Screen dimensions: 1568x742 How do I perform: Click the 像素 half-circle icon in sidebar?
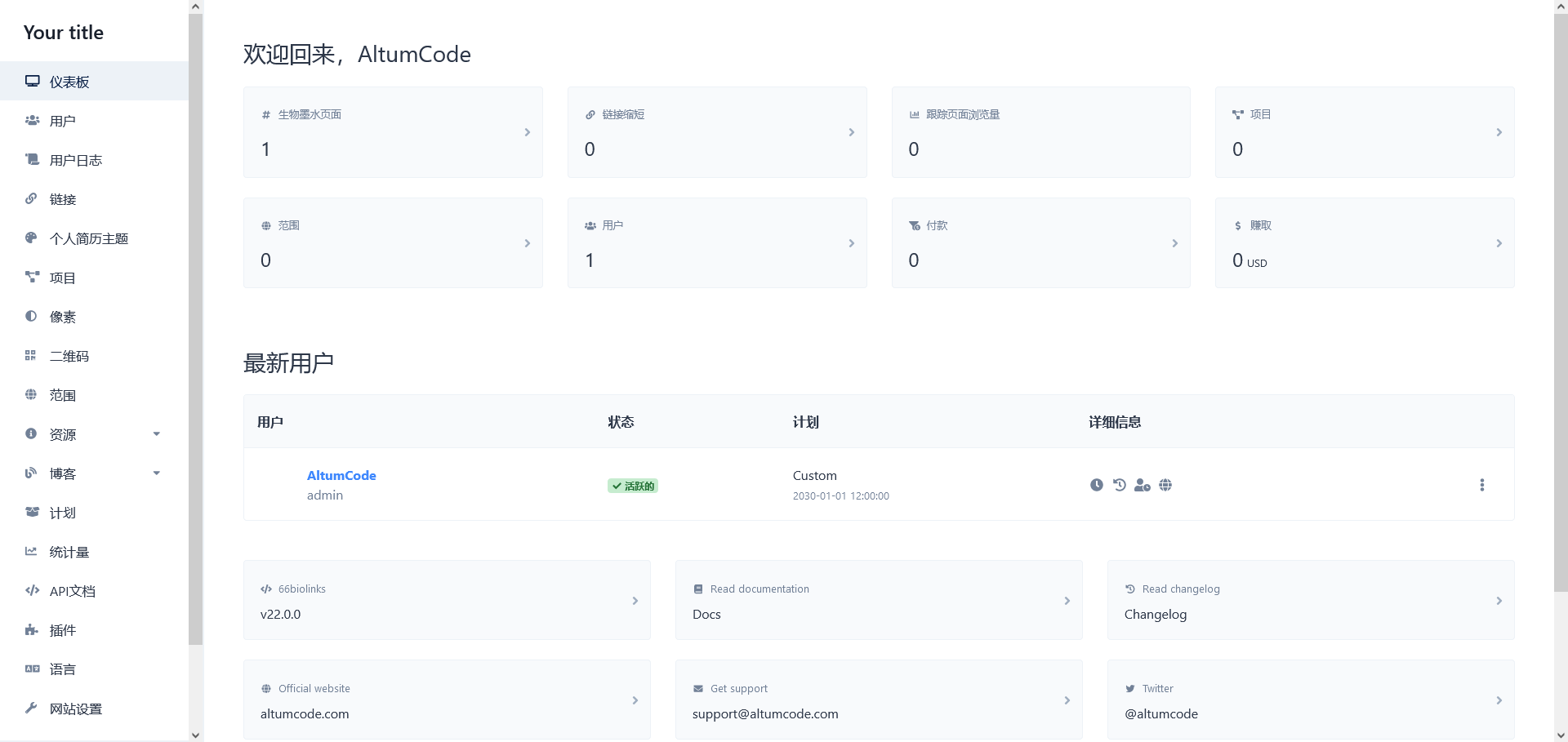pyautogui.click(x=31, y=316)
